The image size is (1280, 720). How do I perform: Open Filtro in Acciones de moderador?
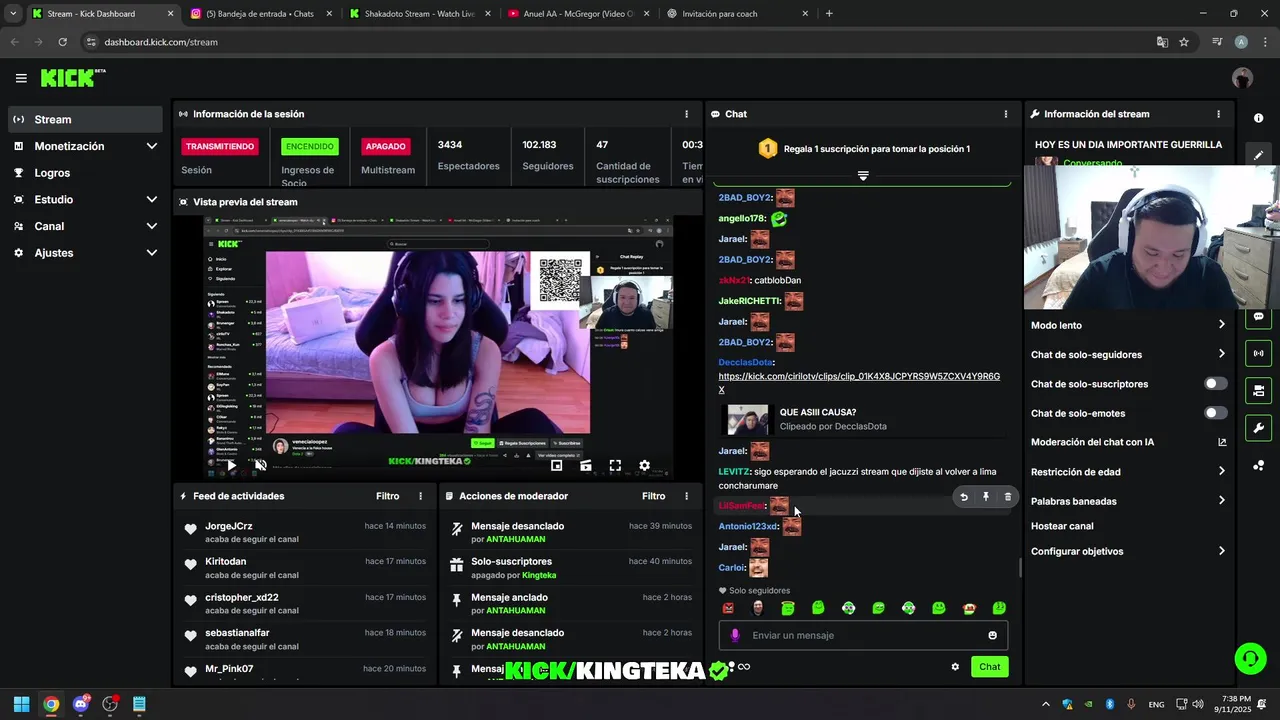(x=654, y=496)
